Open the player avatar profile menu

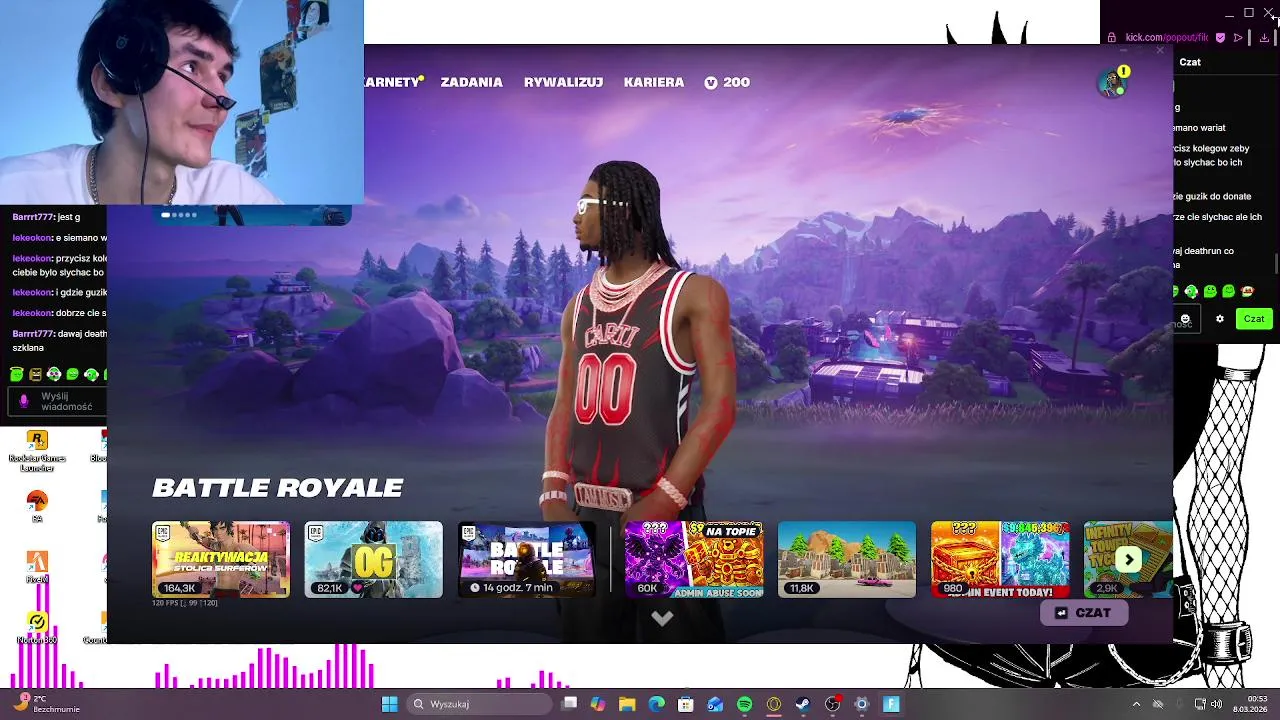tap(1111, 83)
